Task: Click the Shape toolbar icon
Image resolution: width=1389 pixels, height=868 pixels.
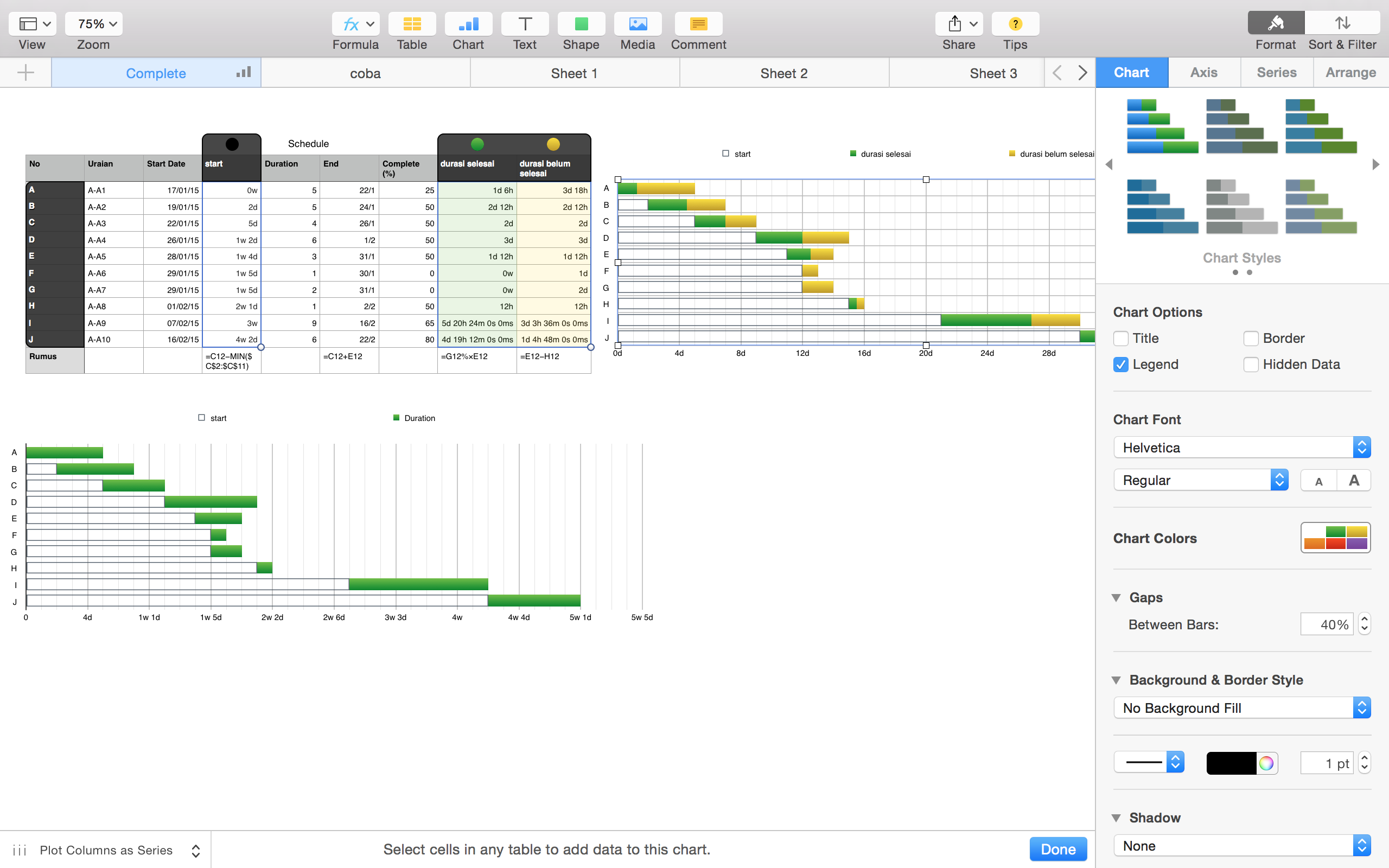Action: coord(581,24)
